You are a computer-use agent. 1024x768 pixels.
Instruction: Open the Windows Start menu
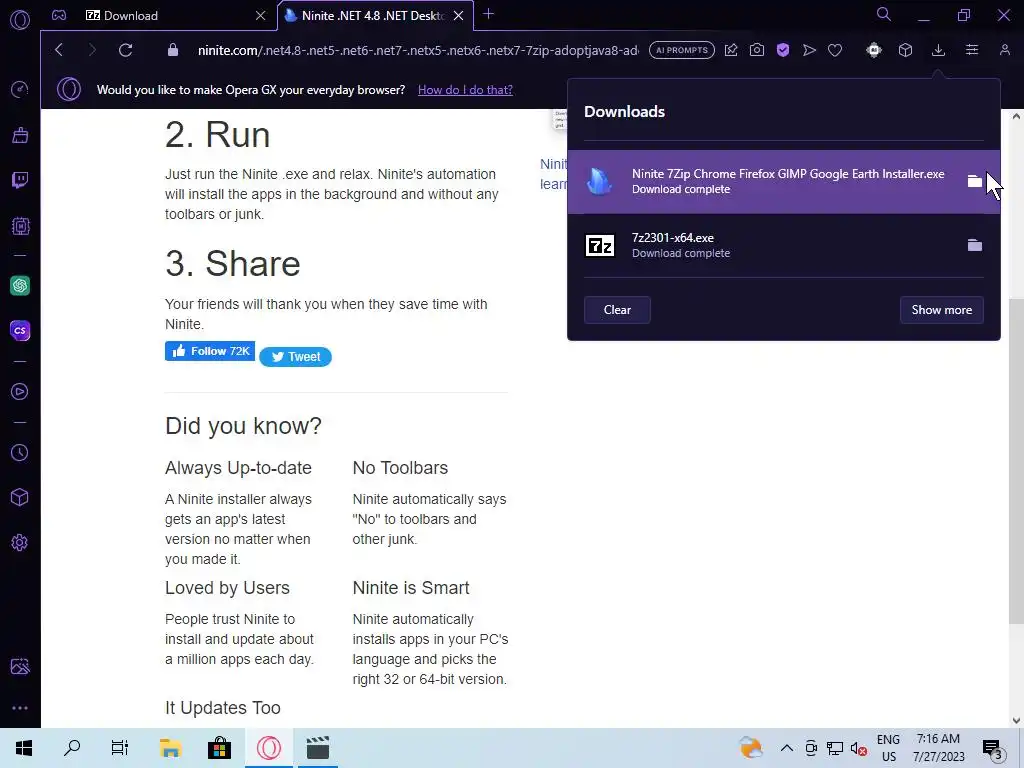(24, 748)
